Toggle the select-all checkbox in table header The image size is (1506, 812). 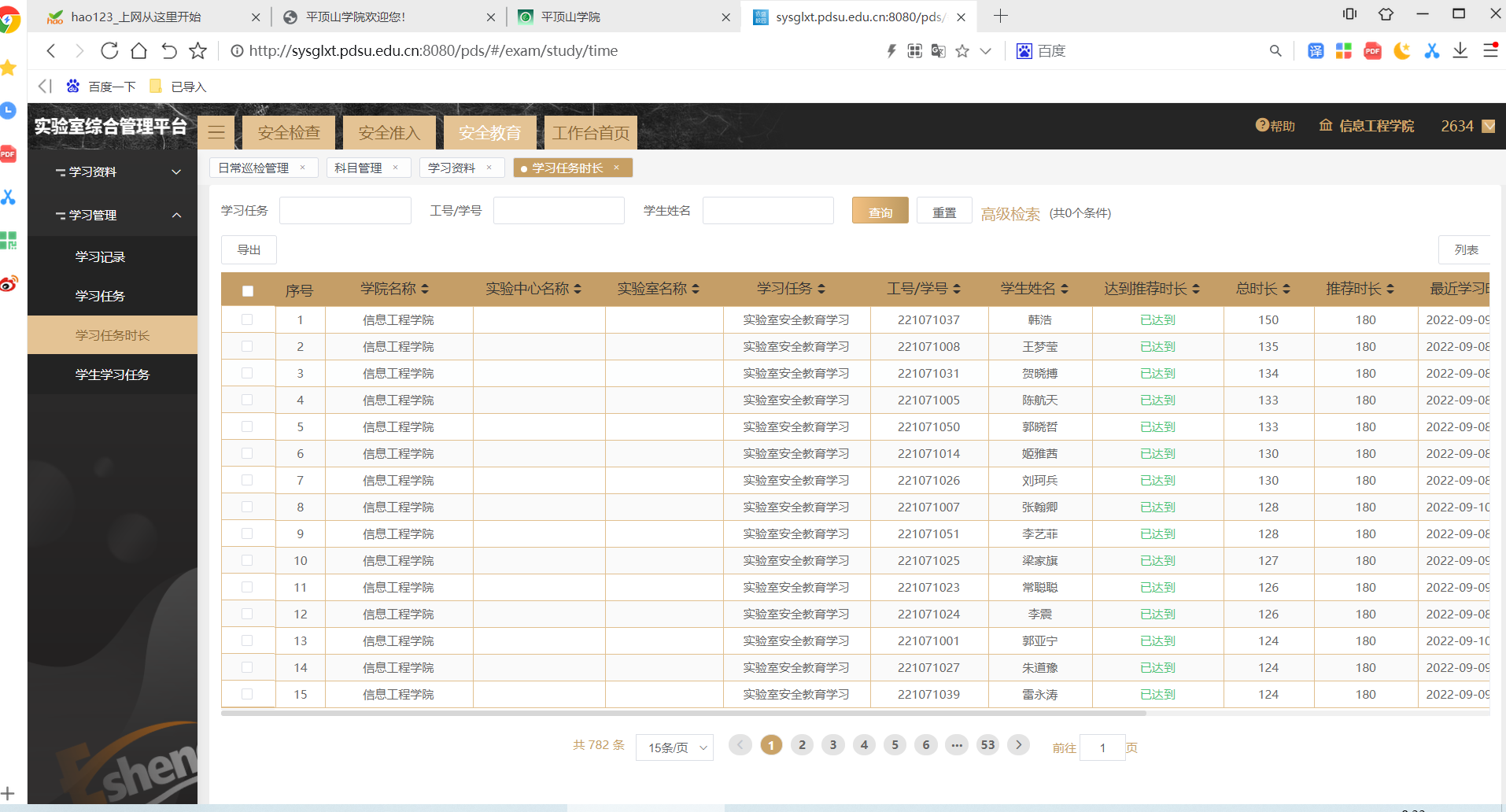point(248,290)
